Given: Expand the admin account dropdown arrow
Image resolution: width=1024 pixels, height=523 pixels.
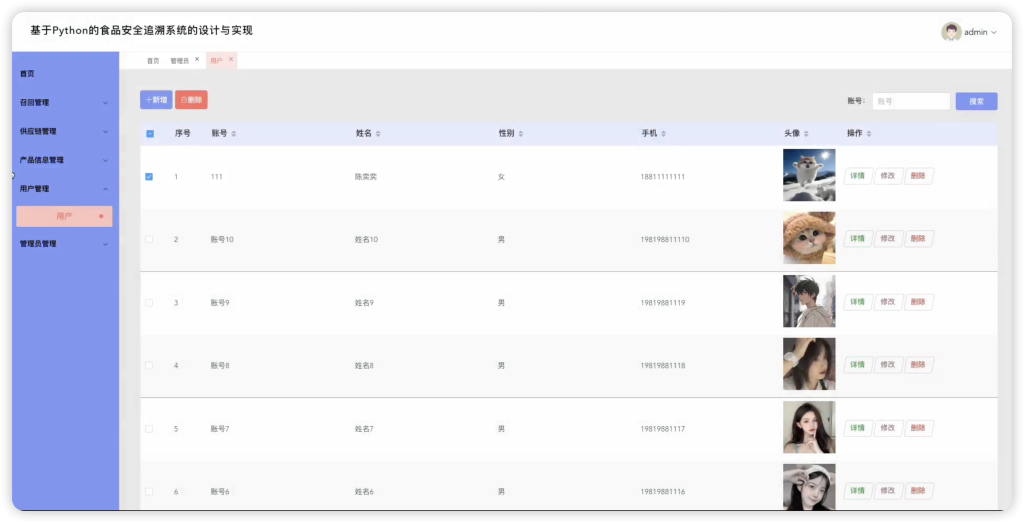Looking at the screenshot, I should [994, 32].
